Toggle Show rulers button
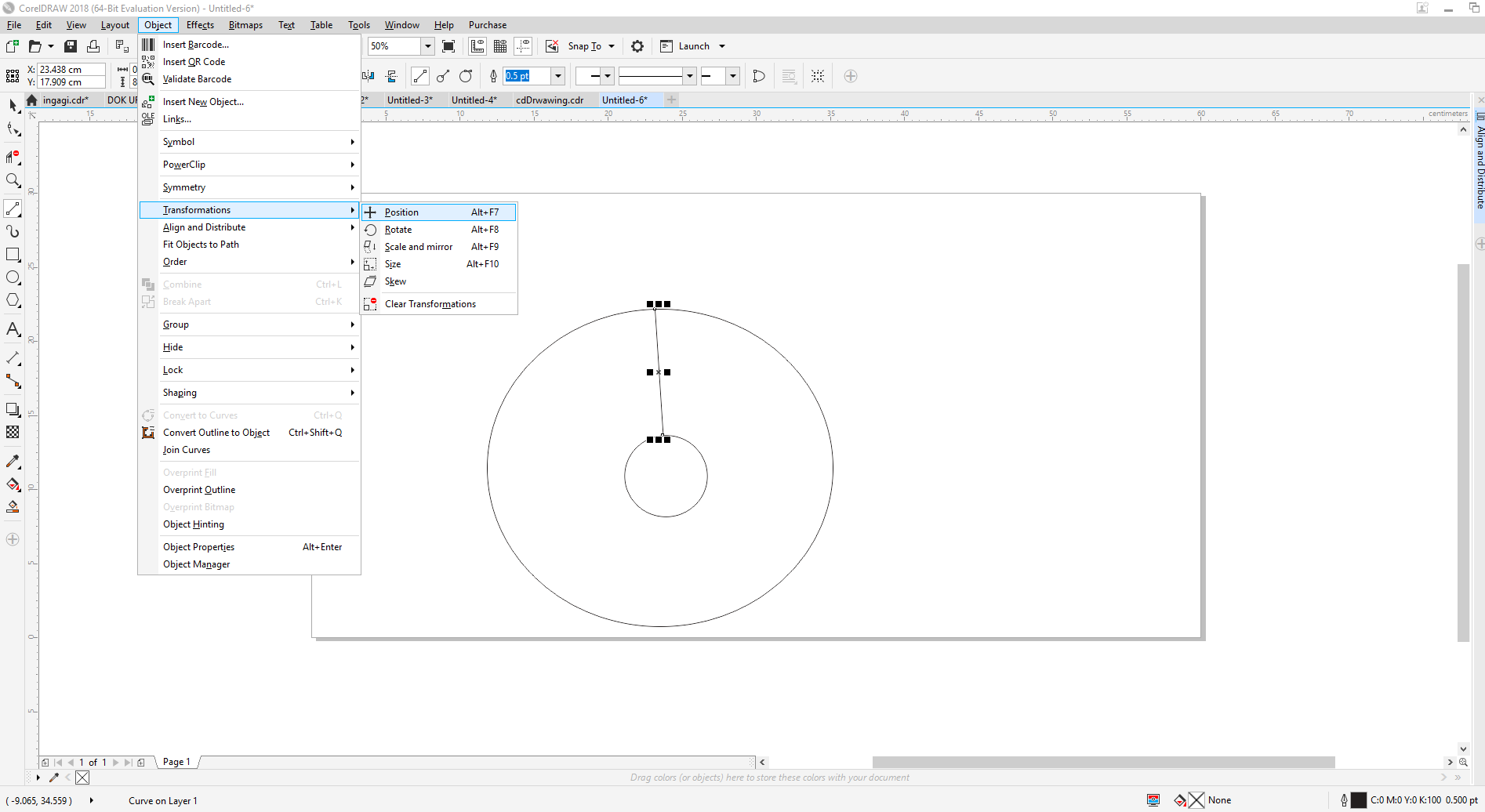This screenshot has height=812, width=1485. point(477,46)
